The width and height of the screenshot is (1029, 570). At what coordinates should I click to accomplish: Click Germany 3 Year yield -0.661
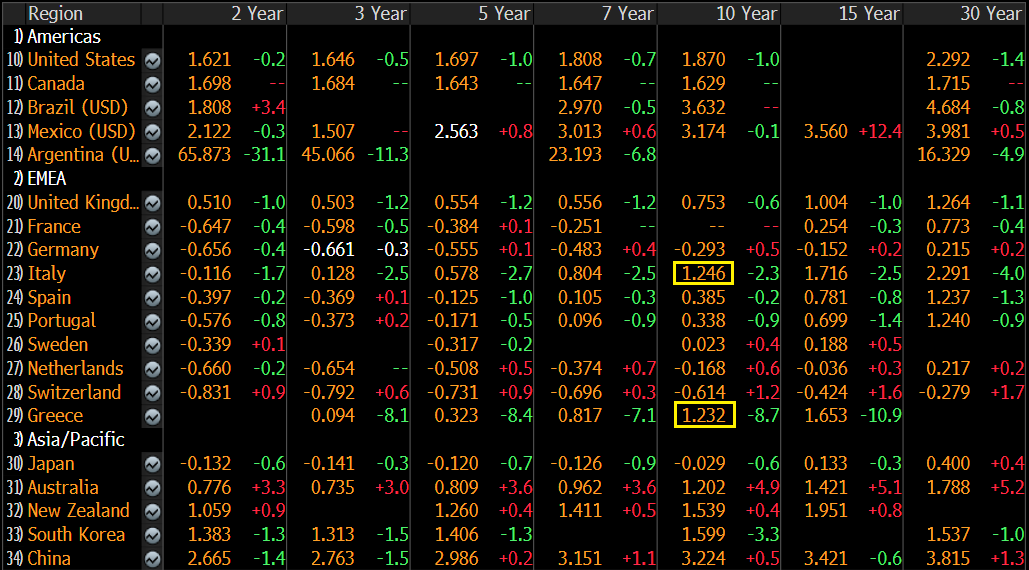click(329, 250)
